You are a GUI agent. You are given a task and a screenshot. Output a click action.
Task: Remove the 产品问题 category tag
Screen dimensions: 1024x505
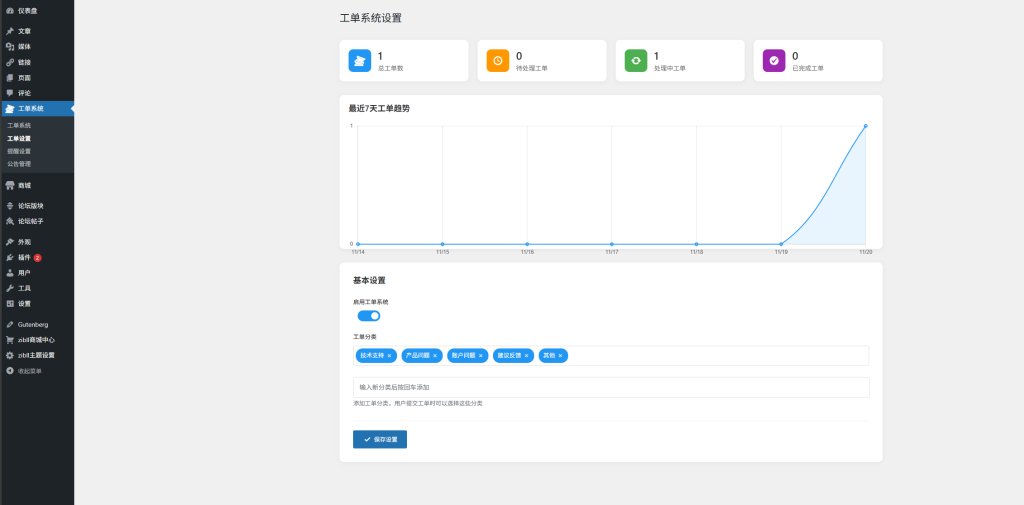[435, 356]
